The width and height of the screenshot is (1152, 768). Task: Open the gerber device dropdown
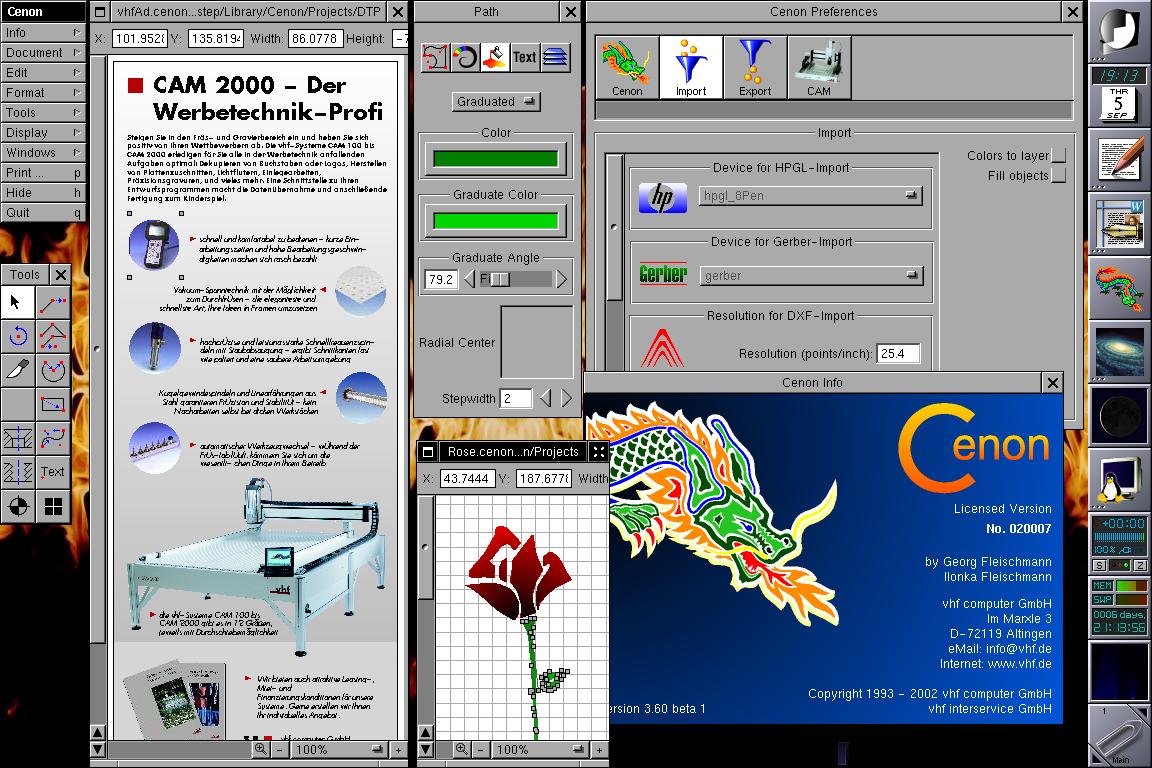(809, 276)
